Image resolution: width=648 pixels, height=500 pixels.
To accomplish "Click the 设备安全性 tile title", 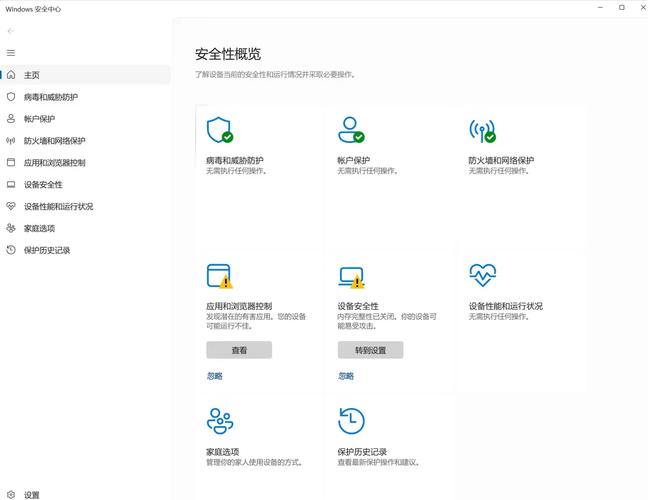I will [358, 306].
